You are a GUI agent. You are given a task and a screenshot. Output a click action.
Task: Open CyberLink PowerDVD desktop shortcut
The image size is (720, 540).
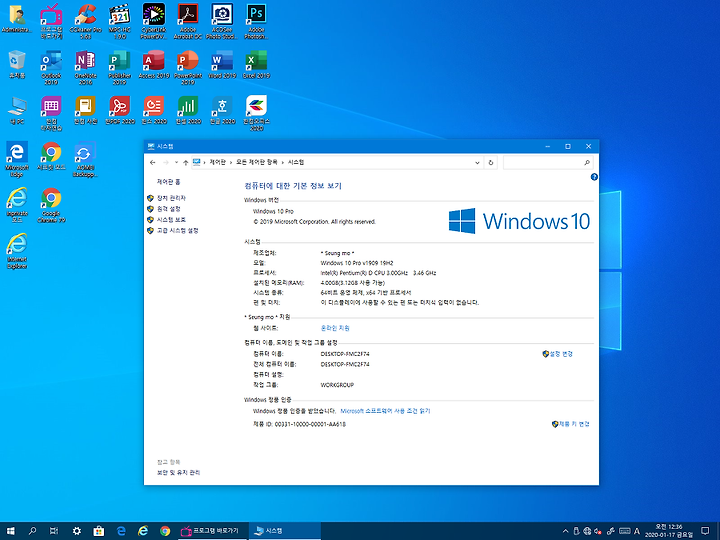tap(154, 21)
